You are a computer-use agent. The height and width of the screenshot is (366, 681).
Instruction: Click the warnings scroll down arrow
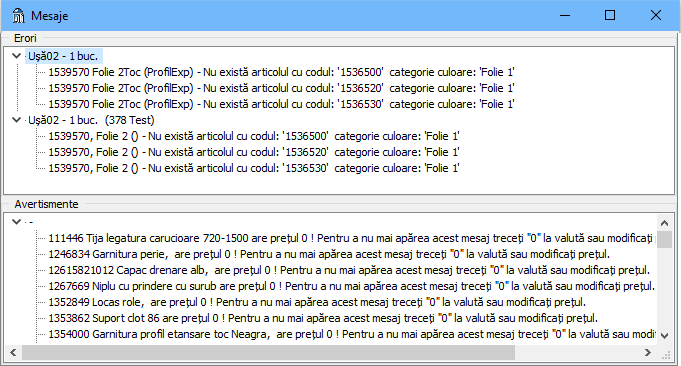point(664,335)
